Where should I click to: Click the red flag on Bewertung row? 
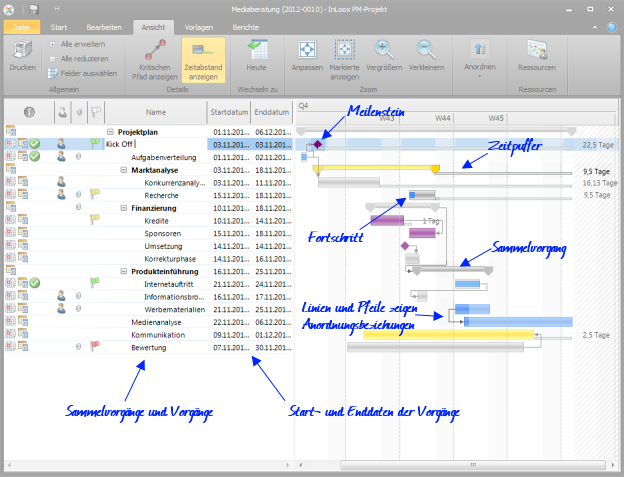coord(95,346)
